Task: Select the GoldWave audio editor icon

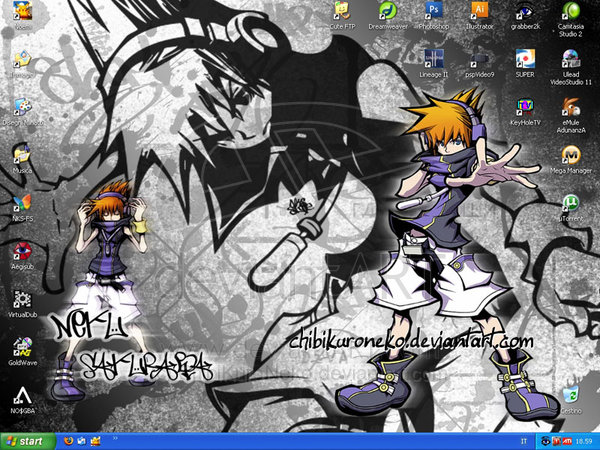Action: click(22, 347)
